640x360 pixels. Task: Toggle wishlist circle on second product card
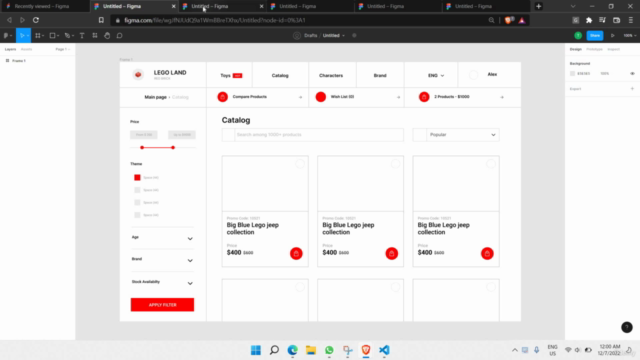coord(396,164)
